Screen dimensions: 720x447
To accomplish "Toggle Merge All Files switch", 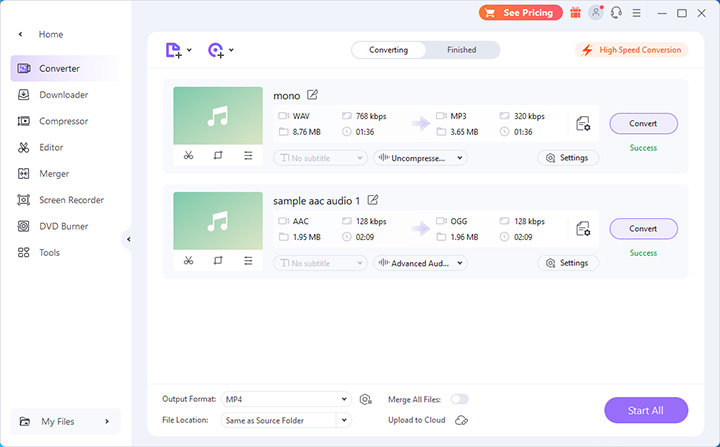I will (460, 399).
